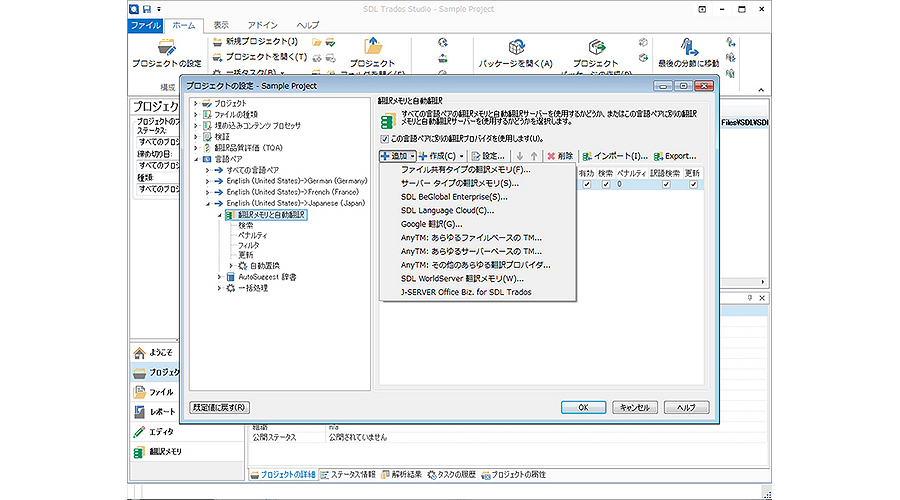Choose SDL BeGlobal Enterprise menu item

[477, 197]
